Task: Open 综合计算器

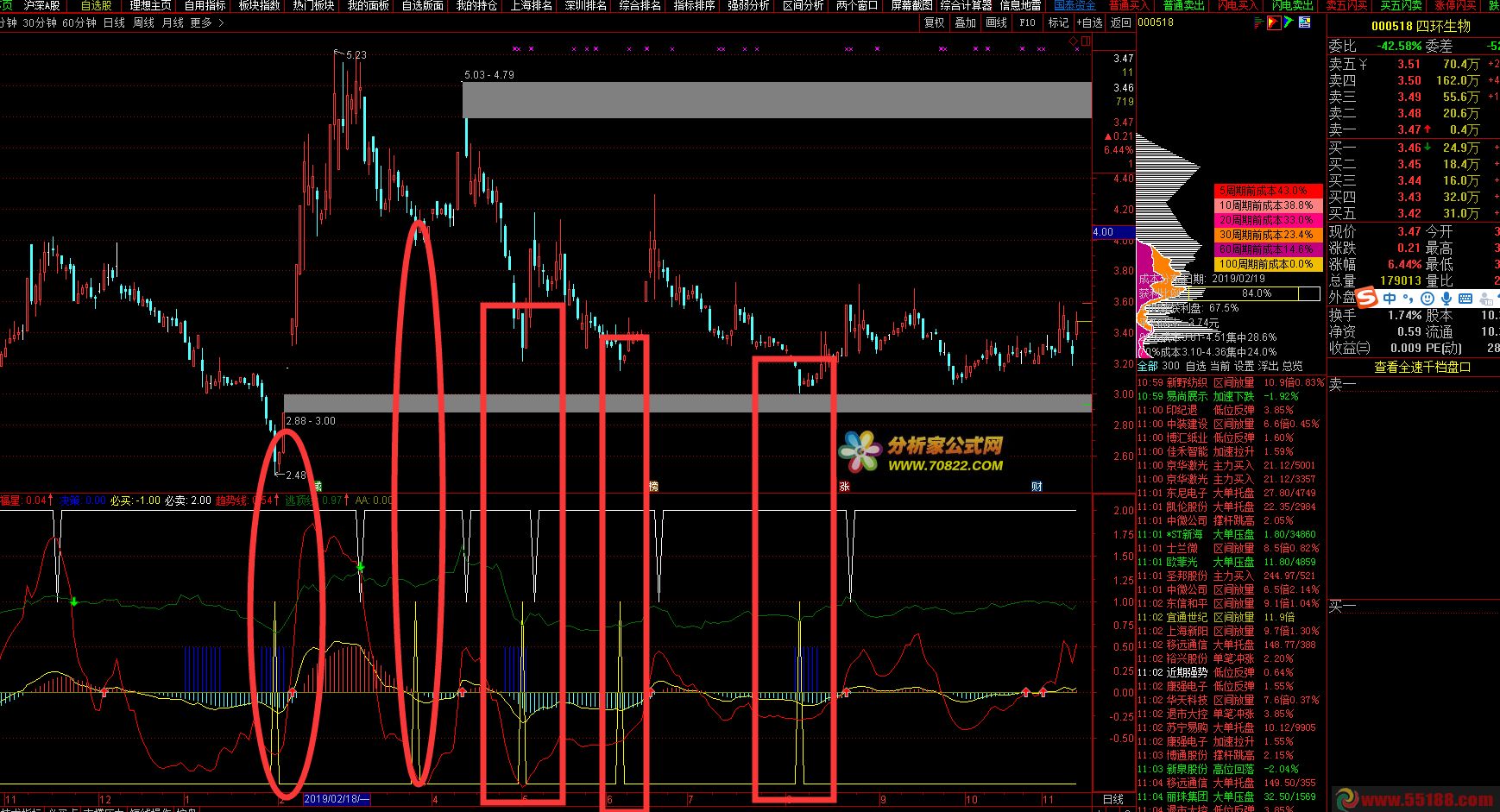Action: point(966,5)
